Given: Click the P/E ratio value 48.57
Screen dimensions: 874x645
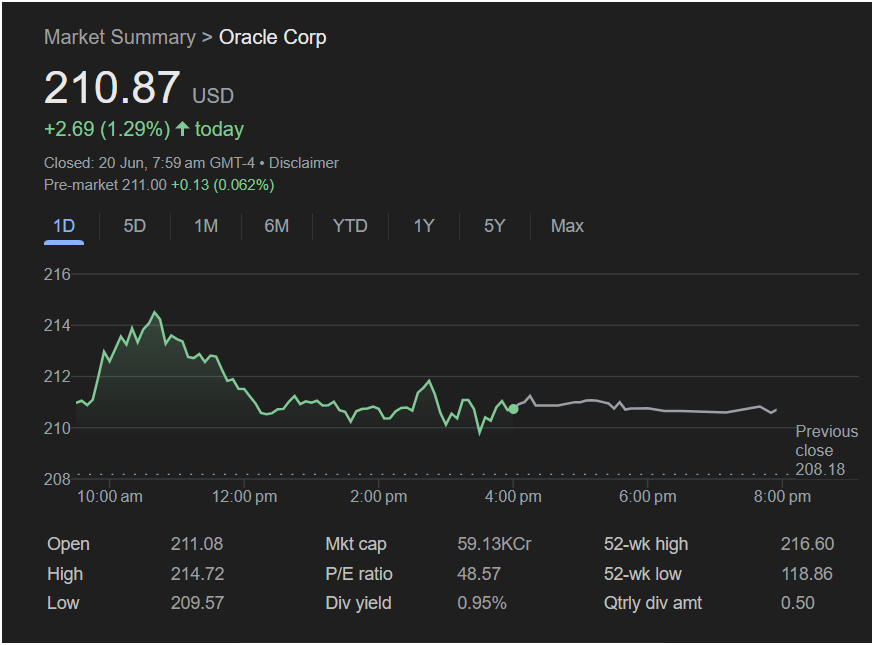Looking at the screenshot, I should click(479, 574).
